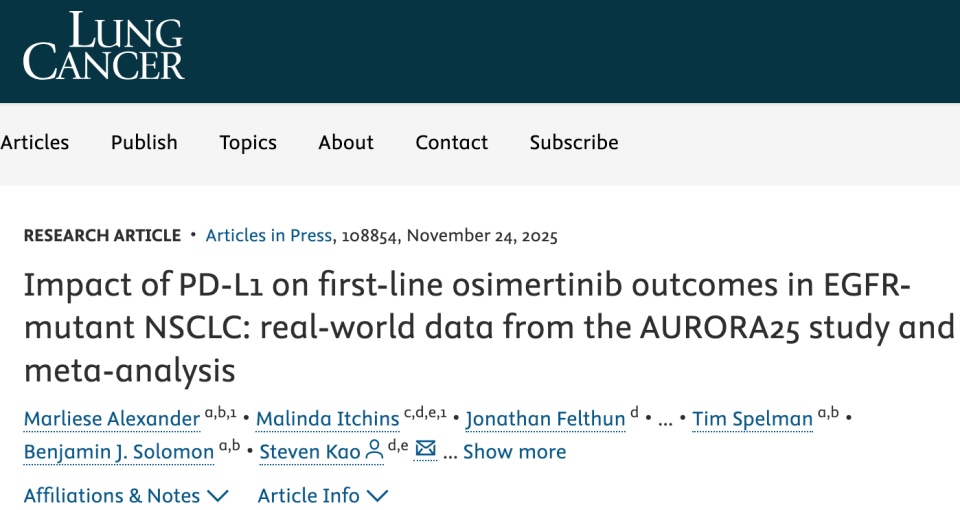
Task: View author Jonathan Felthun
Action: click(x=545, y=418)
